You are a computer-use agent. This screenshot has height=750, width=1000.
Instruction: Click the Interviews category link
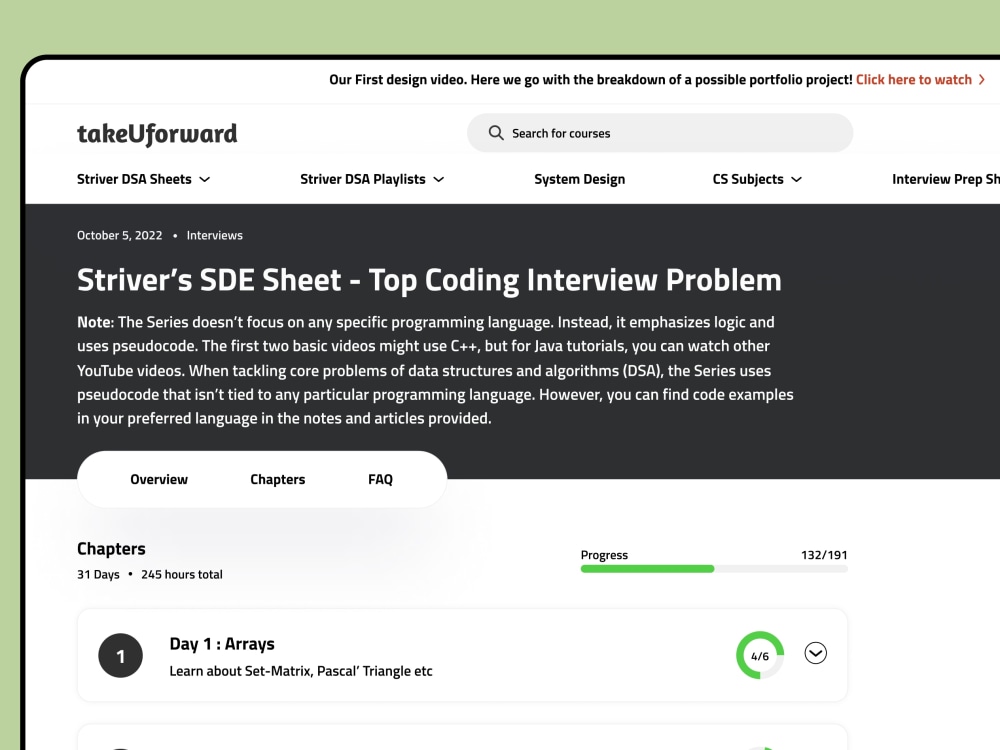[214, 235]
